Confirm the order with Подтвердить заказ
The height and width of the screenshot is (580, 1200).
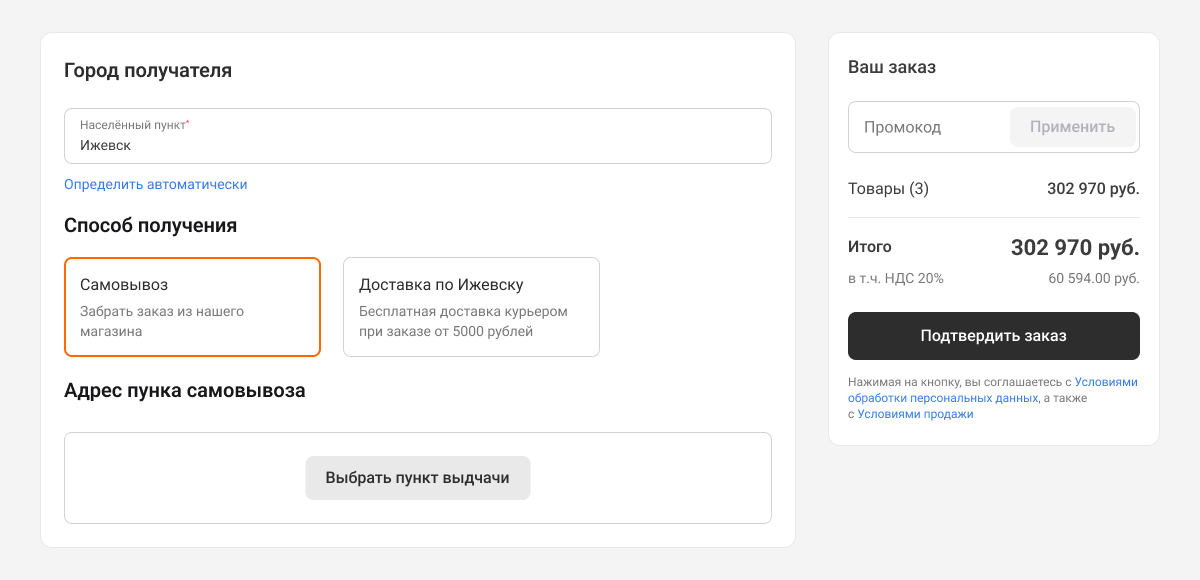click(994, 336)
